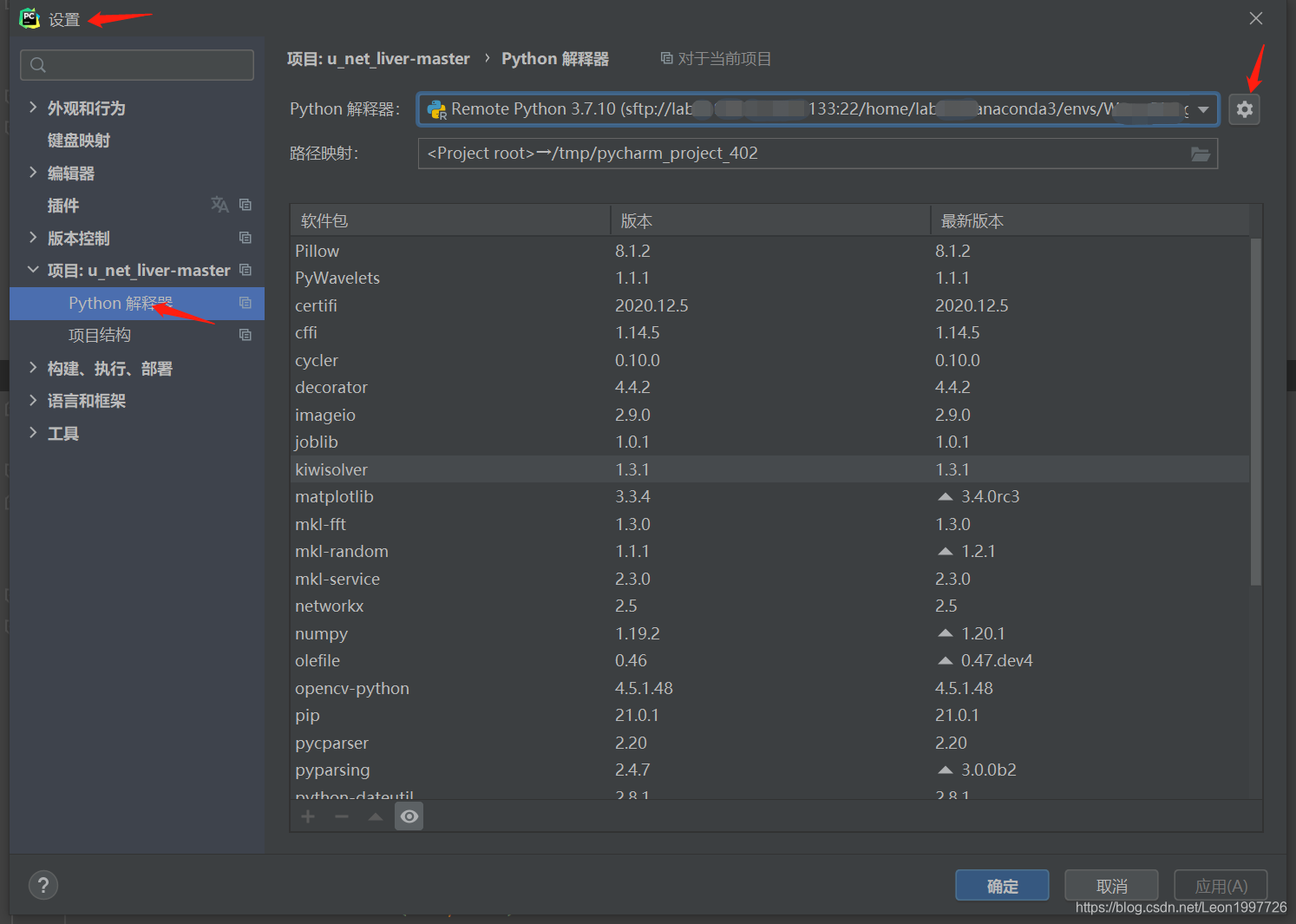Viewport: 1296px width, 924px height.
Task: Open the help question mark button
Action: 43,885
